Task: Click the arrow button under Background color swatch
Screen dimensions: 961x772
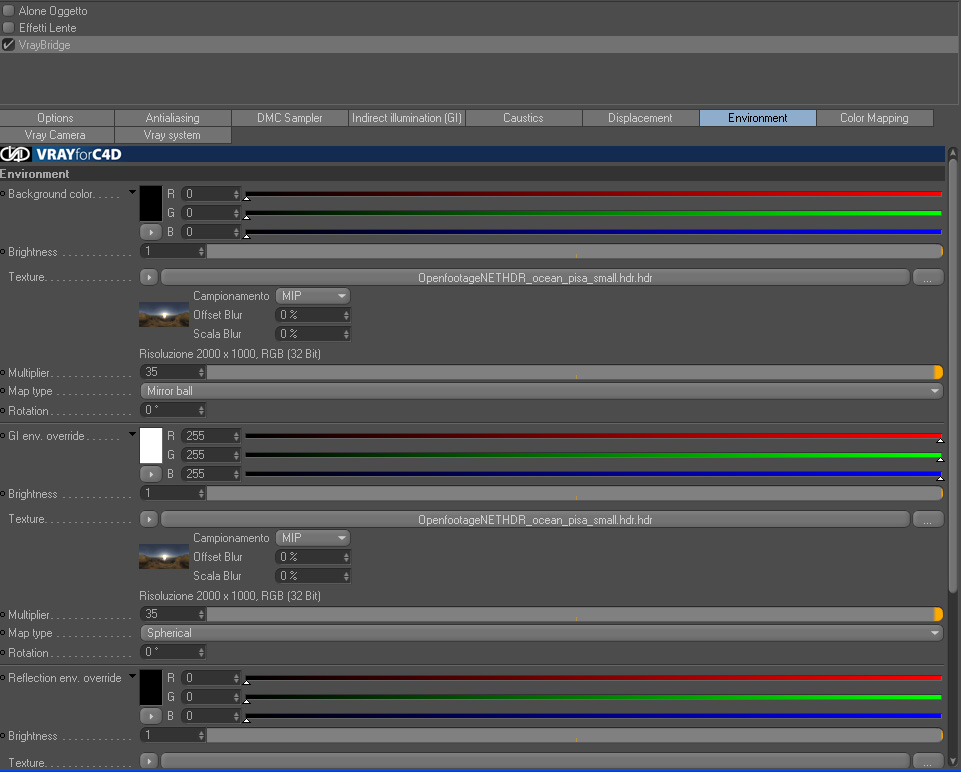Action: click(x=151, y=232)
